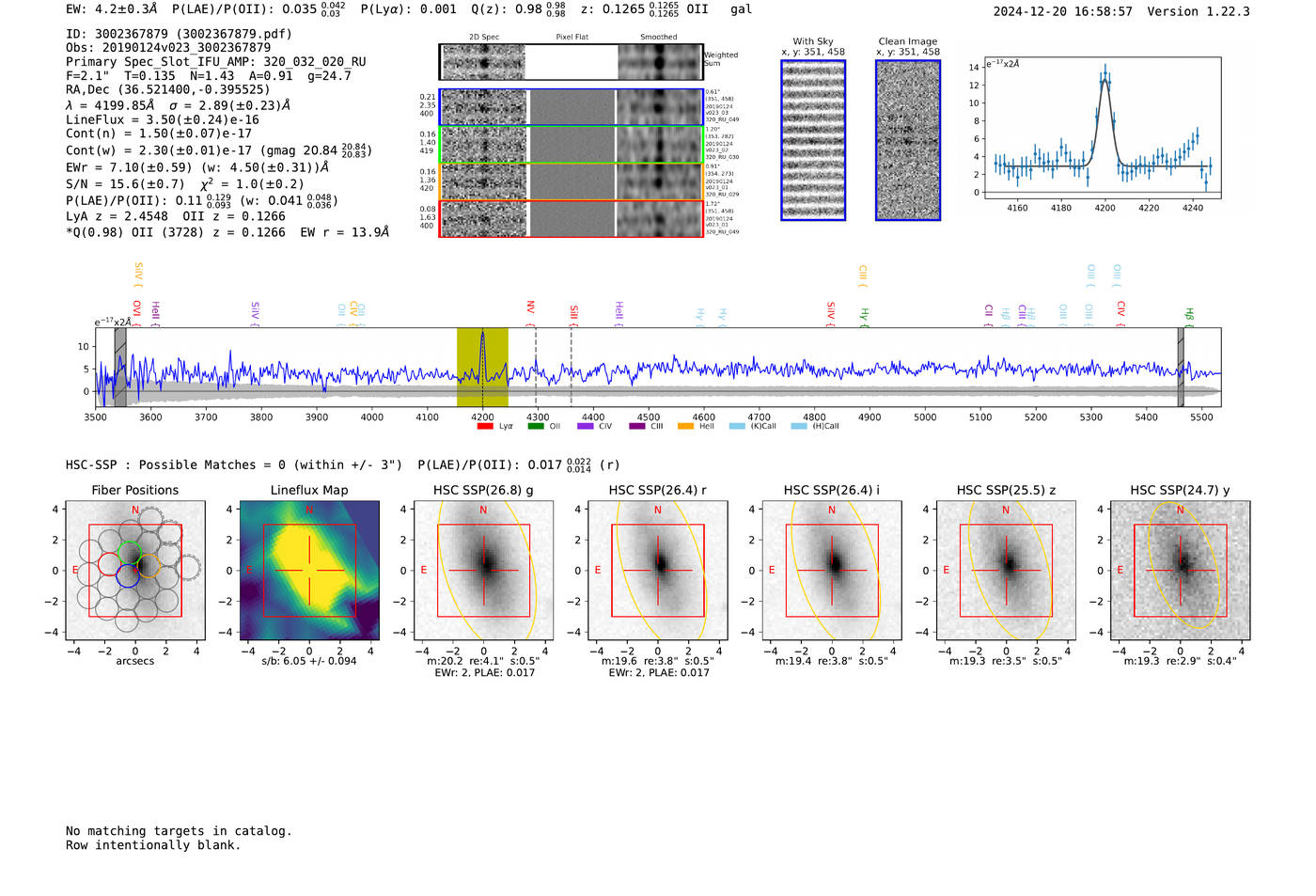Click the m:20.2 re:4.1" caption under g
Image resolution: width=1316 pixels, height=896 pixels.
pyautogui.click(x=483, y=661)
